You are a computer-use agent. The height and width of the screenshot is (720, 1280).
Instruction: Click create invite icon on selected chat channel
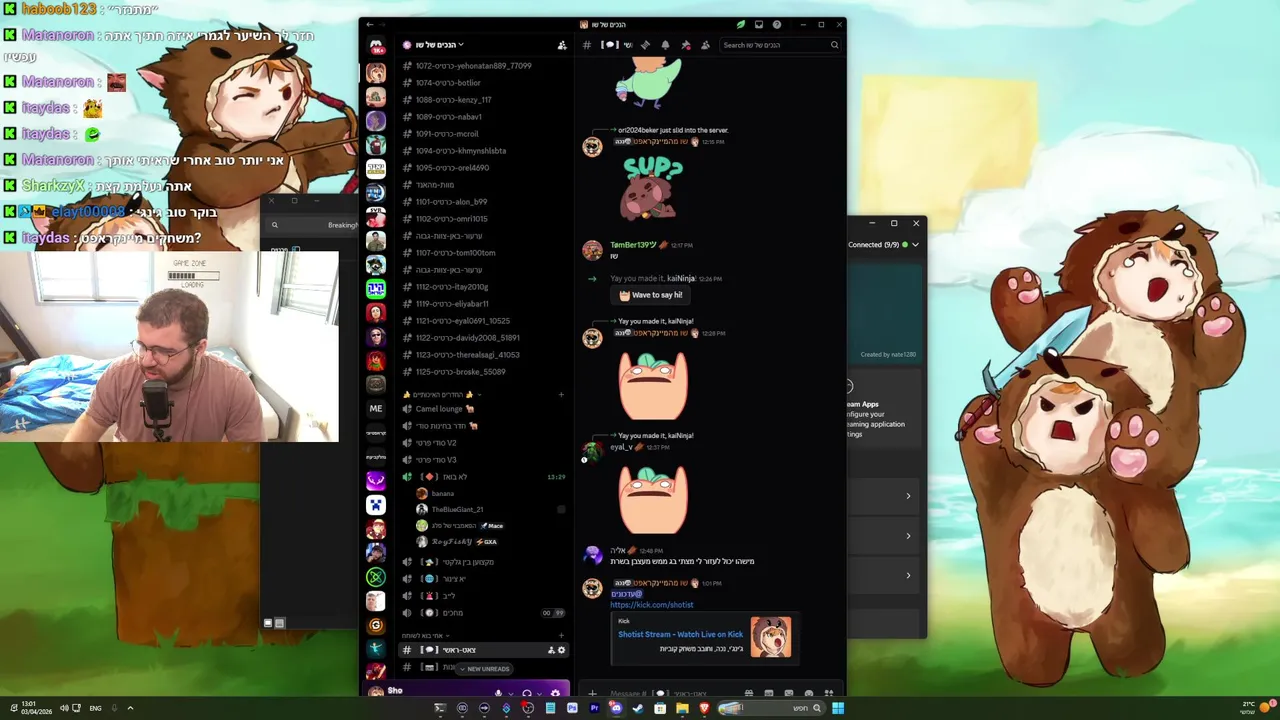tap(551, 650)
